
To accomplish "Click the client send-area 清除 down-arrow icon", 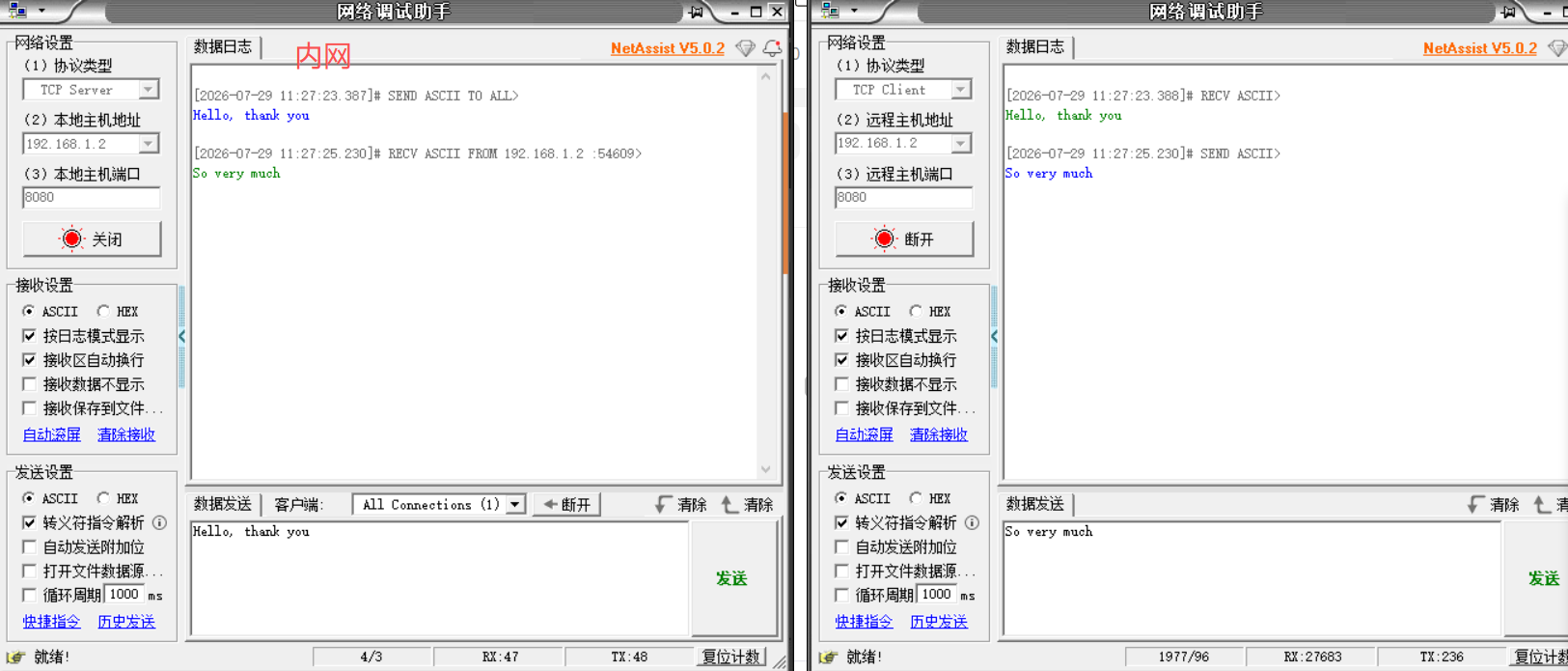I will [x=1475, y=504].
